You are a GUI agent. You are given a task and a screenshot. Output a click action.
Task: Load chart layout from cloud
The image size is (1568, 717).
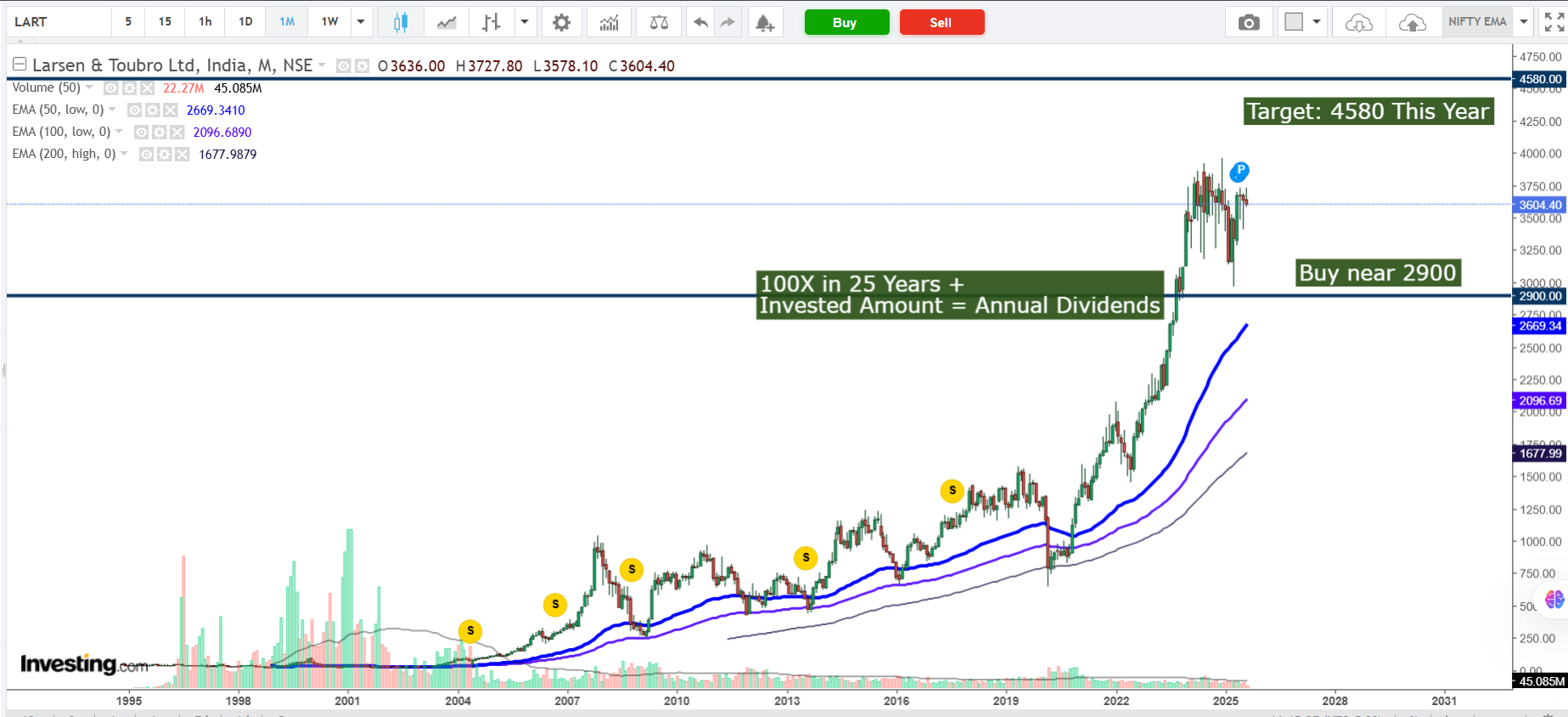point(1359,22)
